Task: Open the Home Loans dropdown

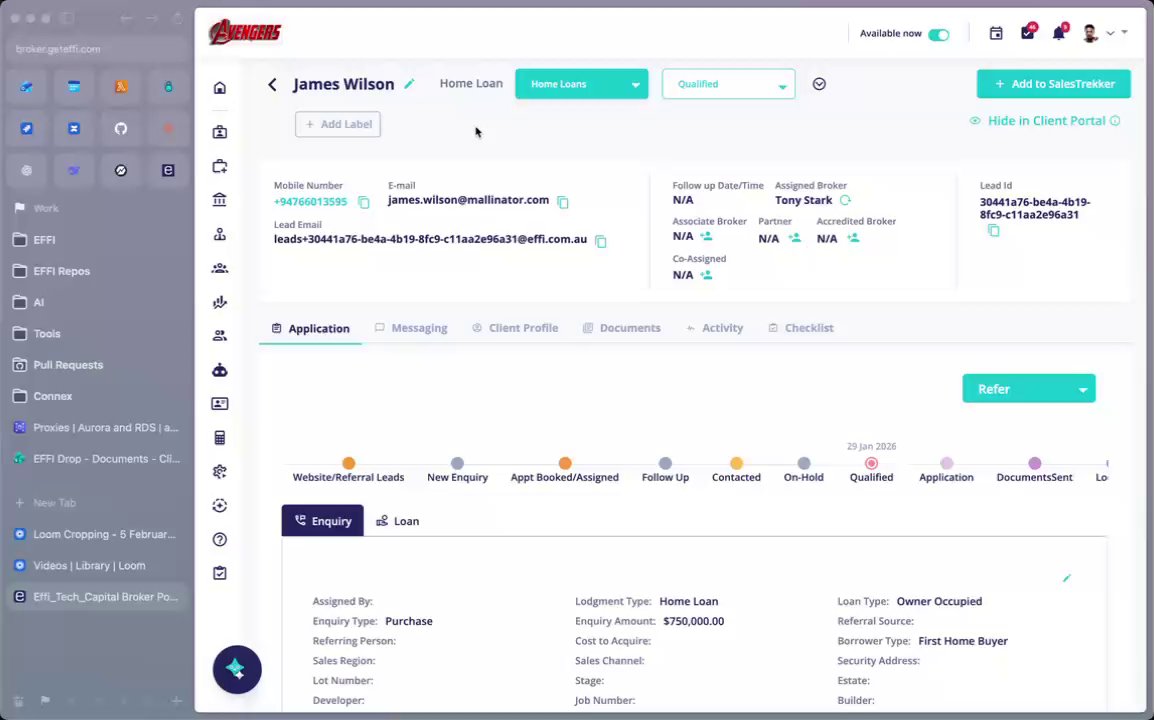Action: point(581,84)
